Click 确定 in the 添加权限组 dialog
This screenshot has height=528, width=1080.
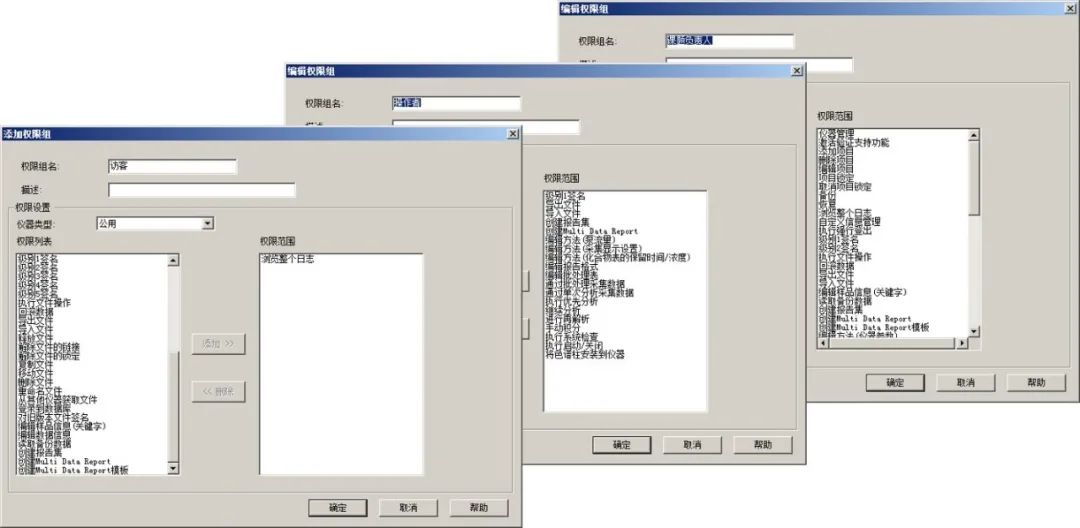click(x=337, y=507)
